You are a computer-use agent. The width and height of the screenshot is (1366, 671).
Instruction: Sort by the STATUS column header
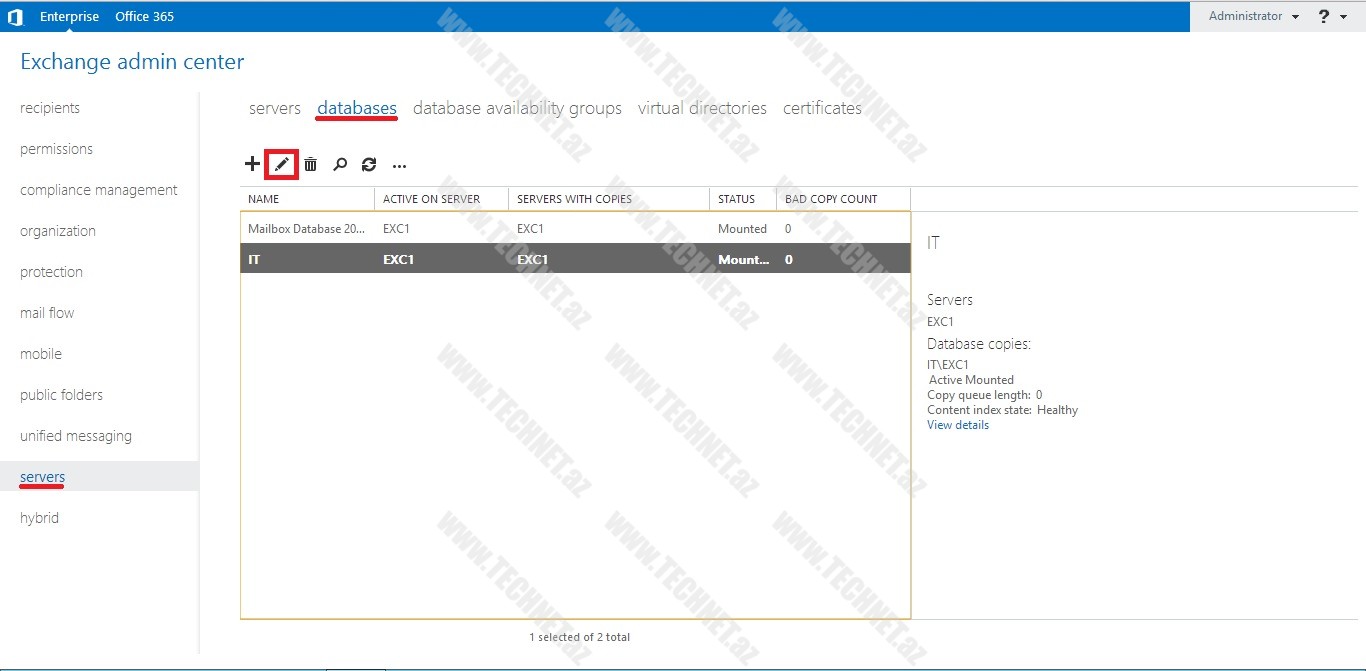click(x=736, y=199)
